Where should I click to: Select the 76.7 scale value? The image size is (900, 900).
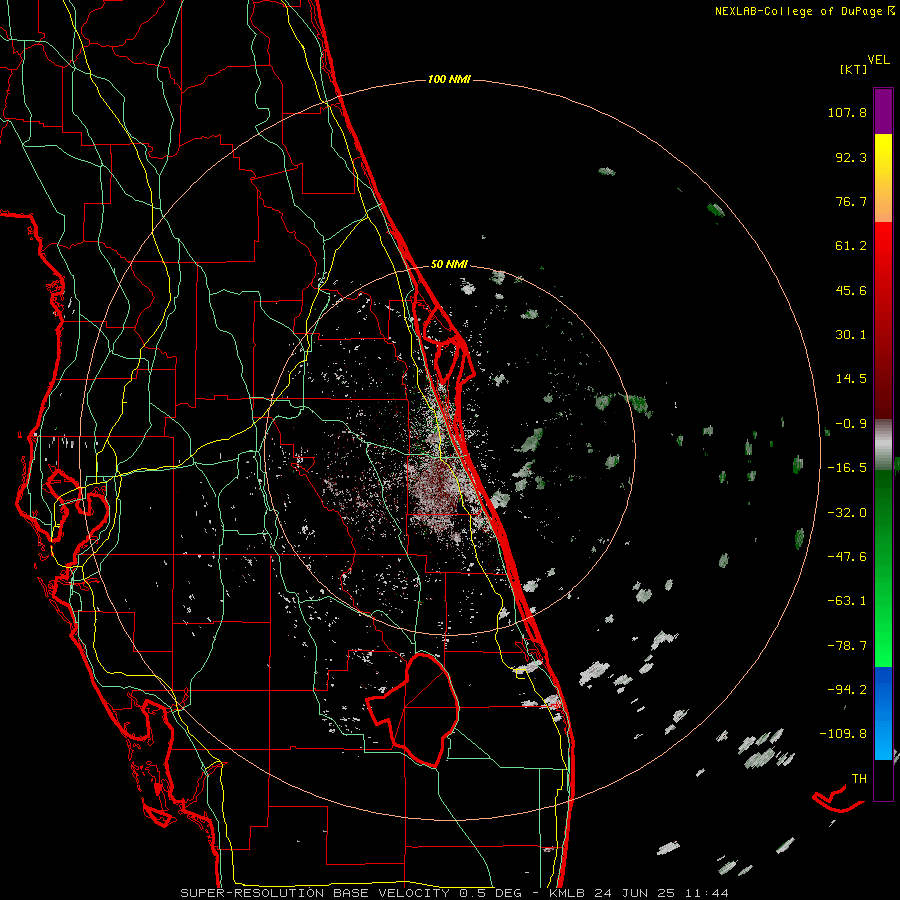[x=851, y=201]
